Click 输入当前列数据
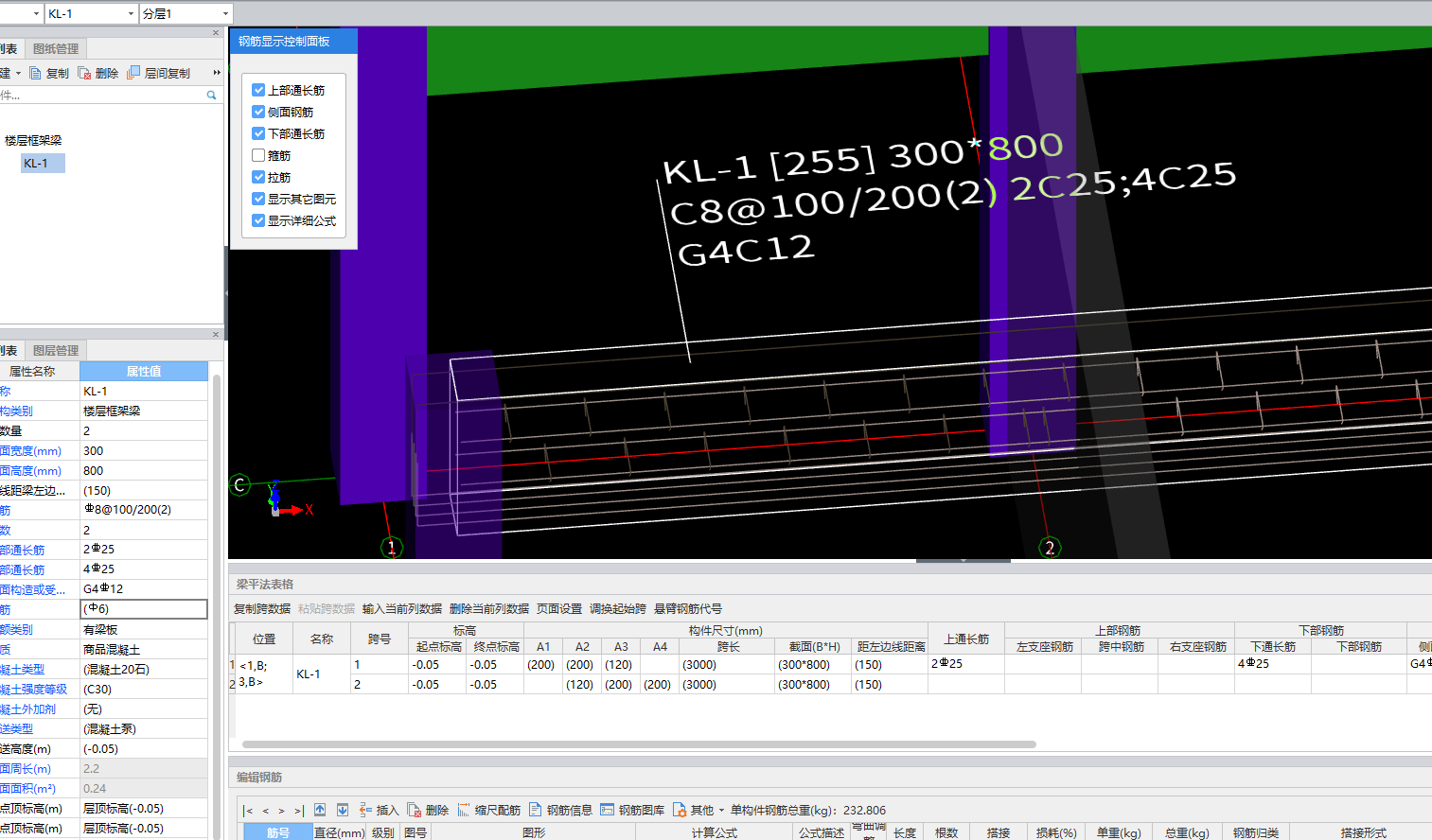Image resolution: width=1432 pixels, height=840 pixels. click(x=402, y=608)
